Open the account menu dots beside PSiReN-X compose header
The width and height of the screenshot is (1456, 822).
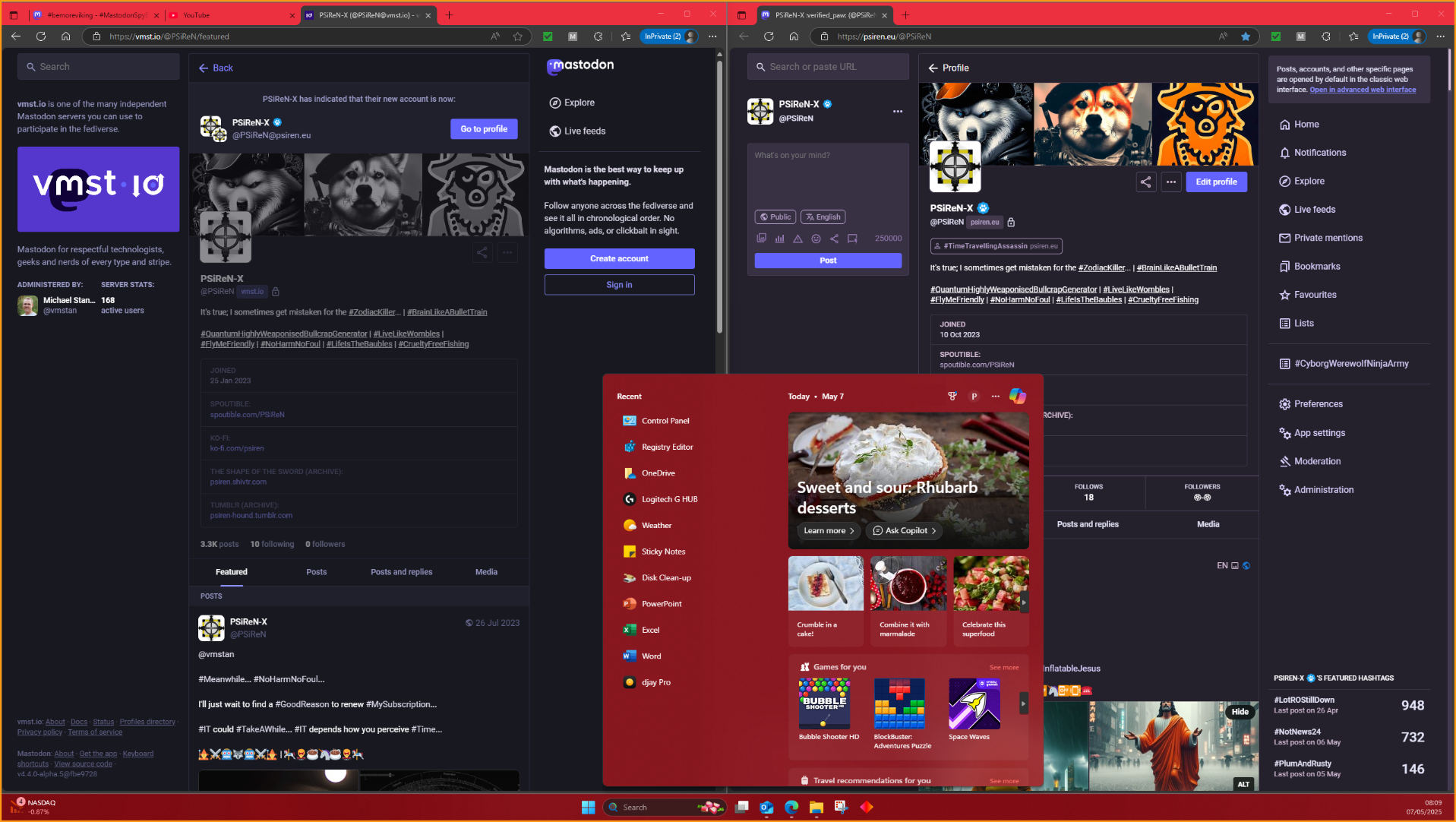tap(898, 112)
